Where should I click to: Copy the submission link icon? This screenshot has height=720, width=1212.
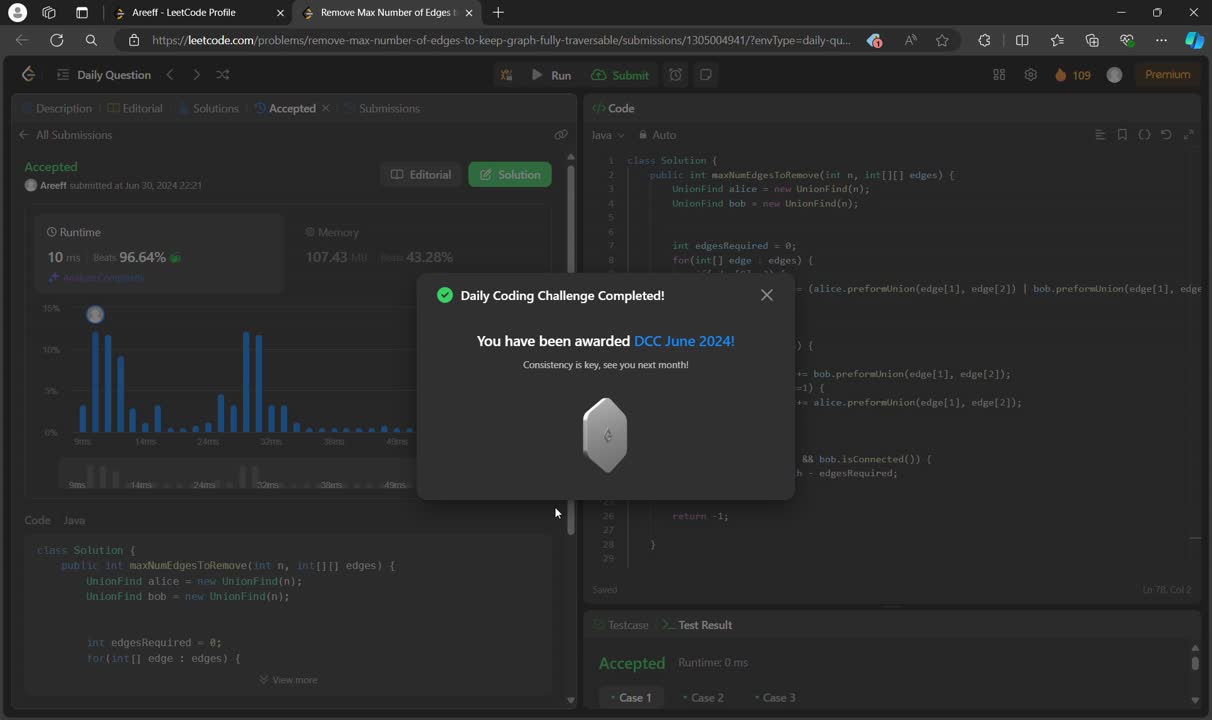coord(560,135)
